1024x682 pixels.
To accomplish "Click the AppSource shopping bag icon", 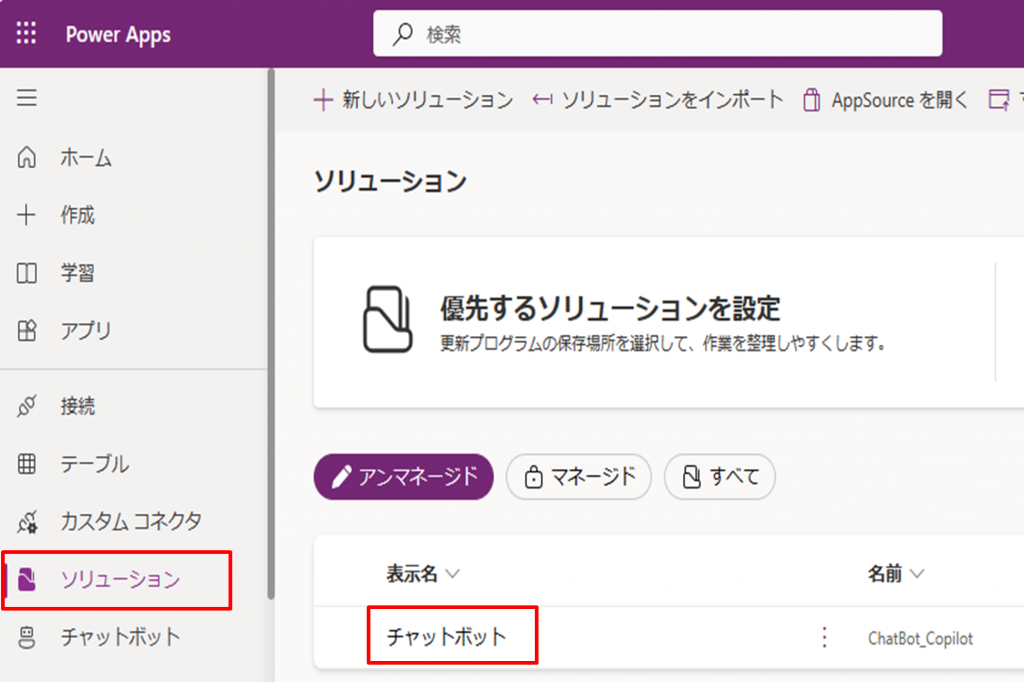I will [x=812, y=100].
